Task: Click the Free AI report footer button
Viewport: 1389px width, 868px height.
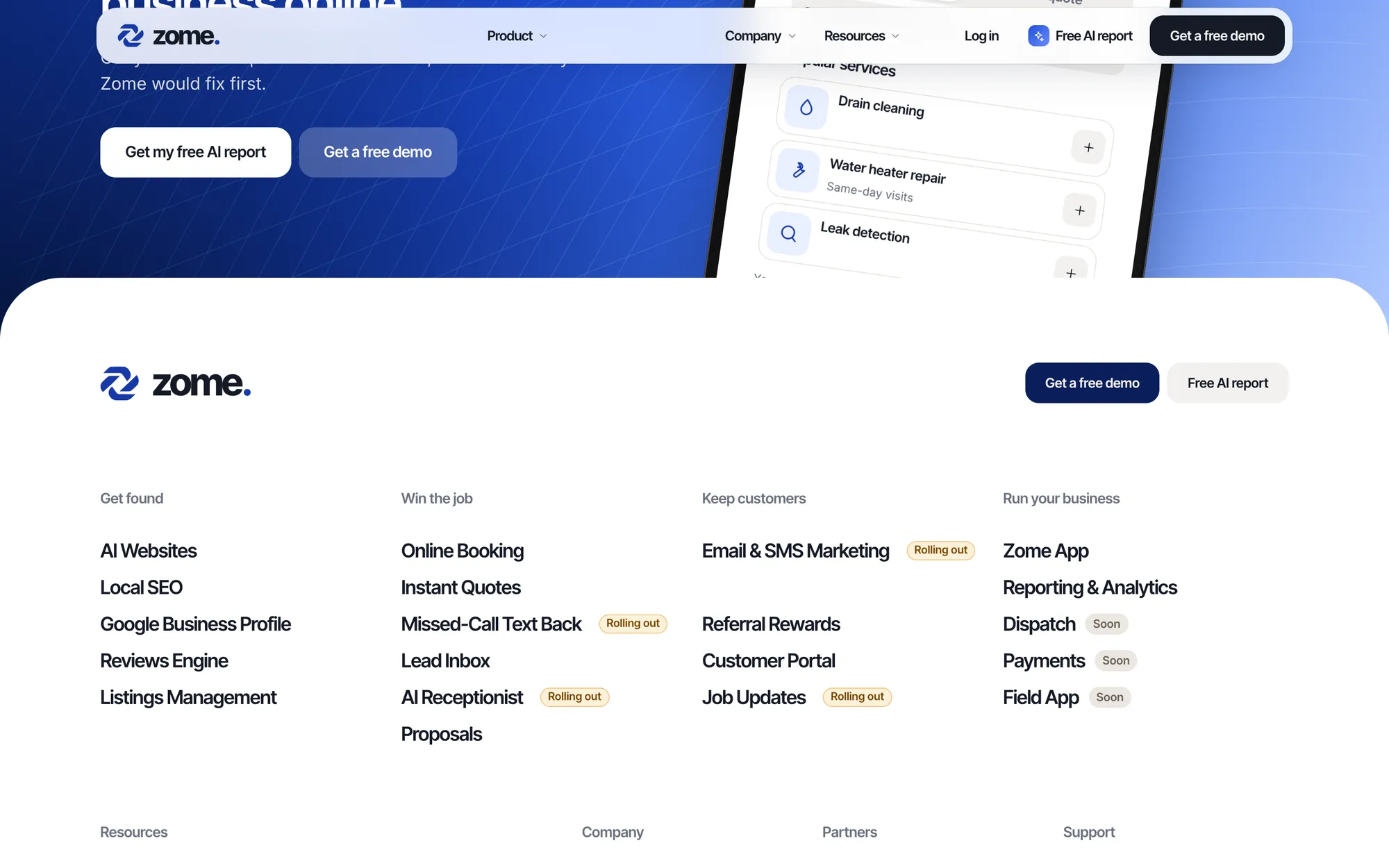Action: pyautogui.click(x=1228, y=383)
